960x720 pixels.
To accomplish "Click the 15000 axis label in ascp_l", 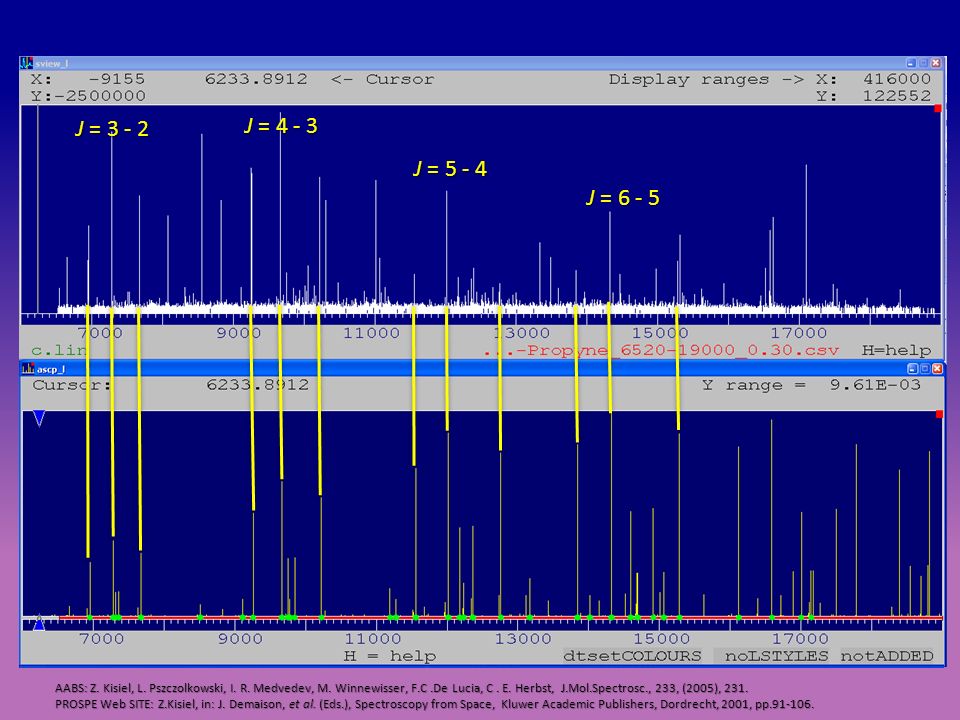I will (662, 639).
